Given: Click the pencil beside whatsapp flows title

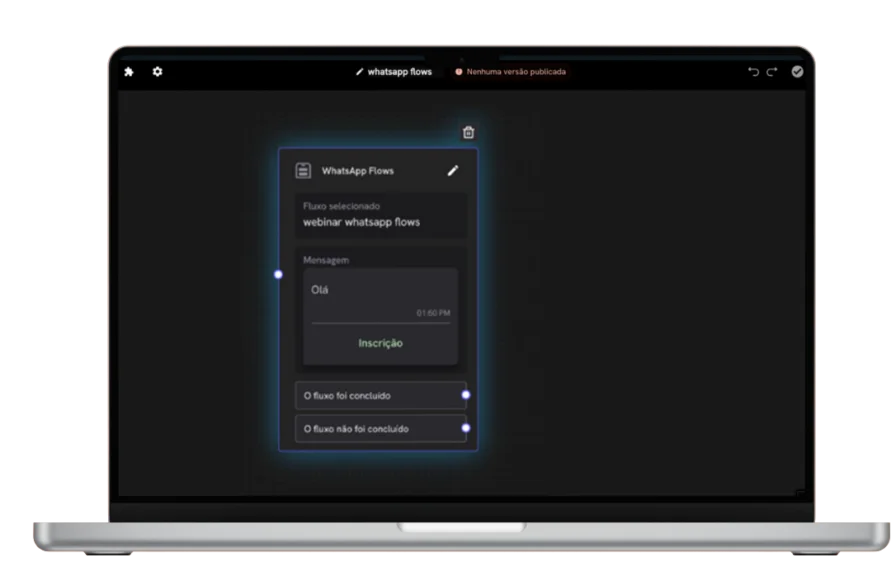Looking at the screenshot, I should (360, 72).
